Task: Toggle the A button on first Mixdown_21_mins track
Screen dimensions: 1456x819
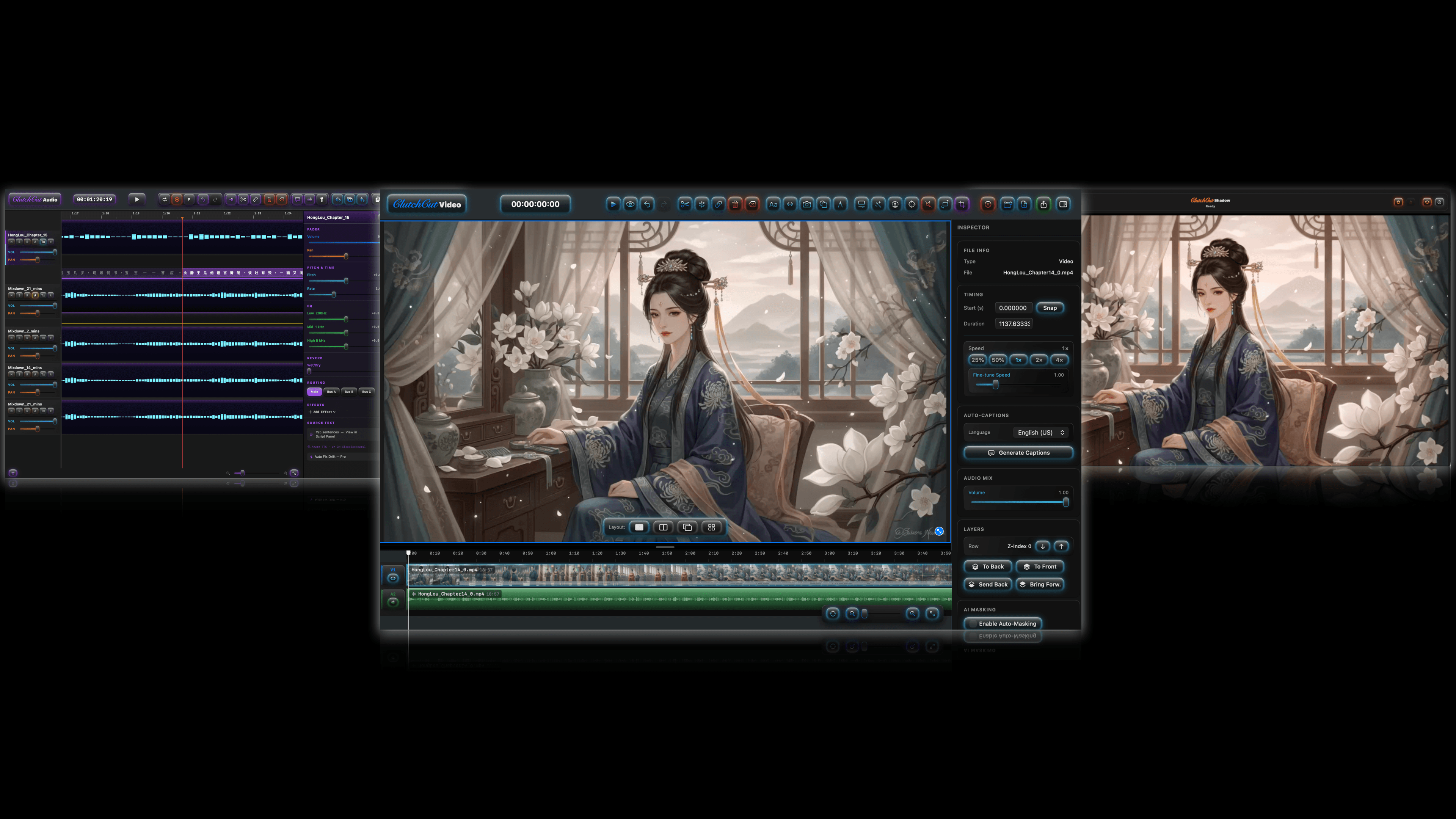Action: click(35, 295)
